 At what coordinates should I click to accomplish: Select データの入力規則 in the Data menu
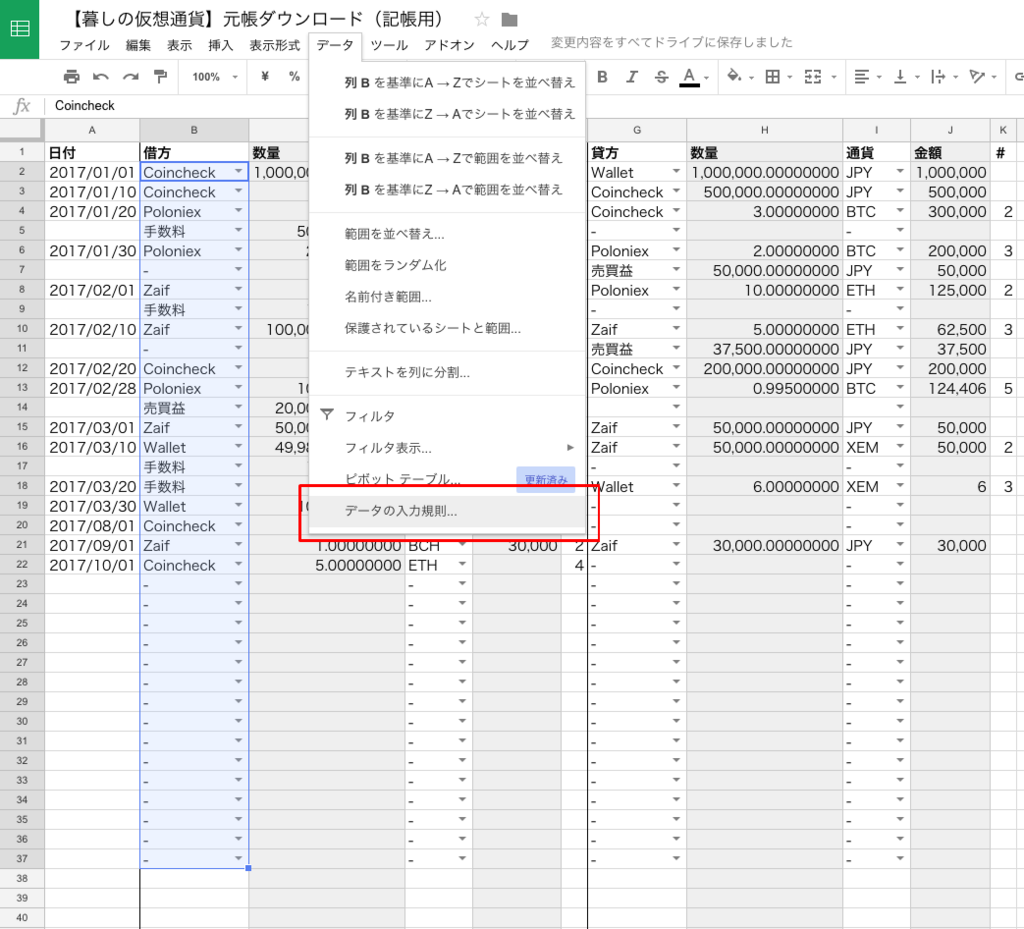pyautogui.click(x=400, y=510)
